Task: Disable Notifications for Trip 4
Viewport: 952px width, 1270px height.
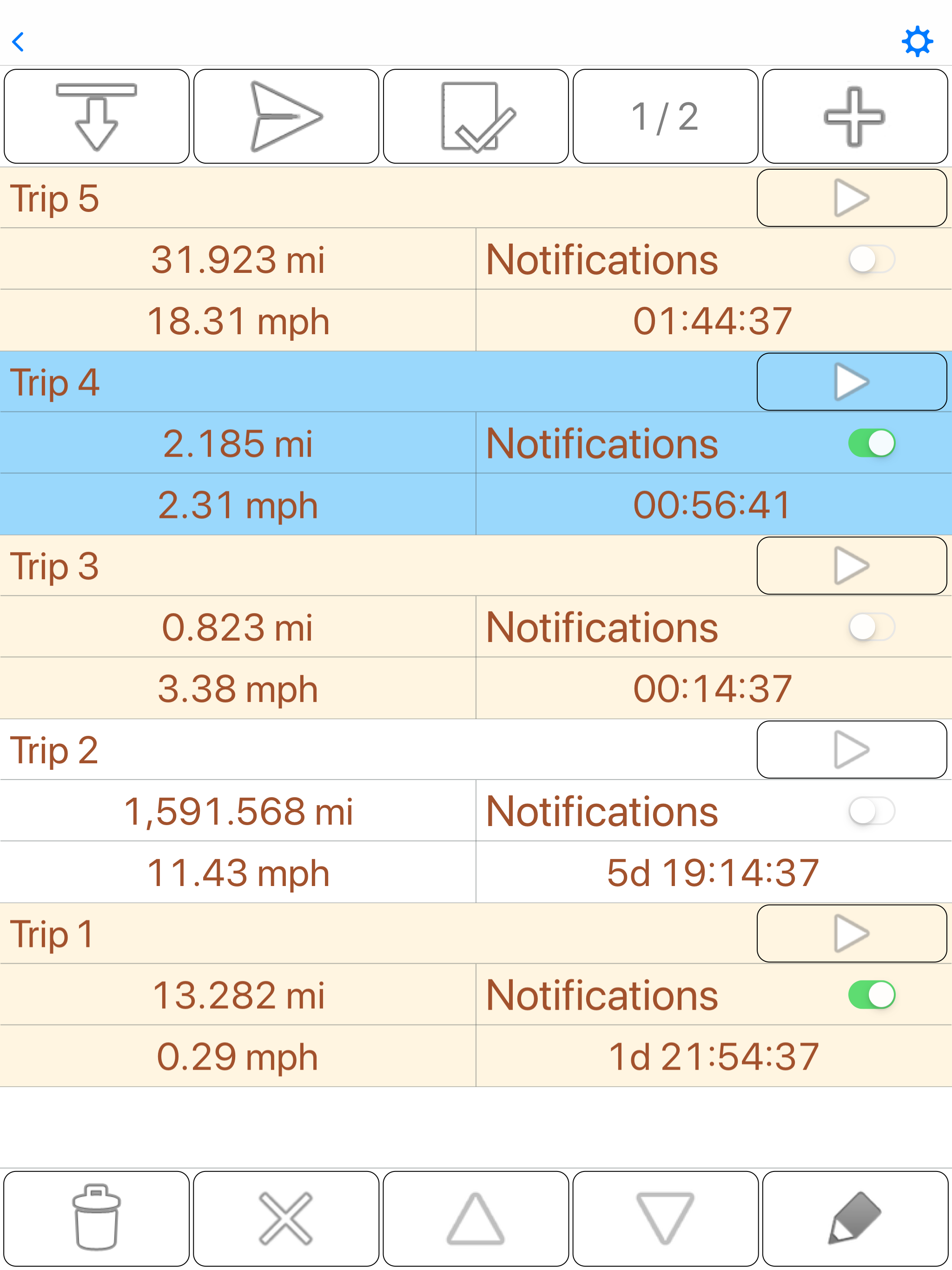Action: (x=871, y=443)
